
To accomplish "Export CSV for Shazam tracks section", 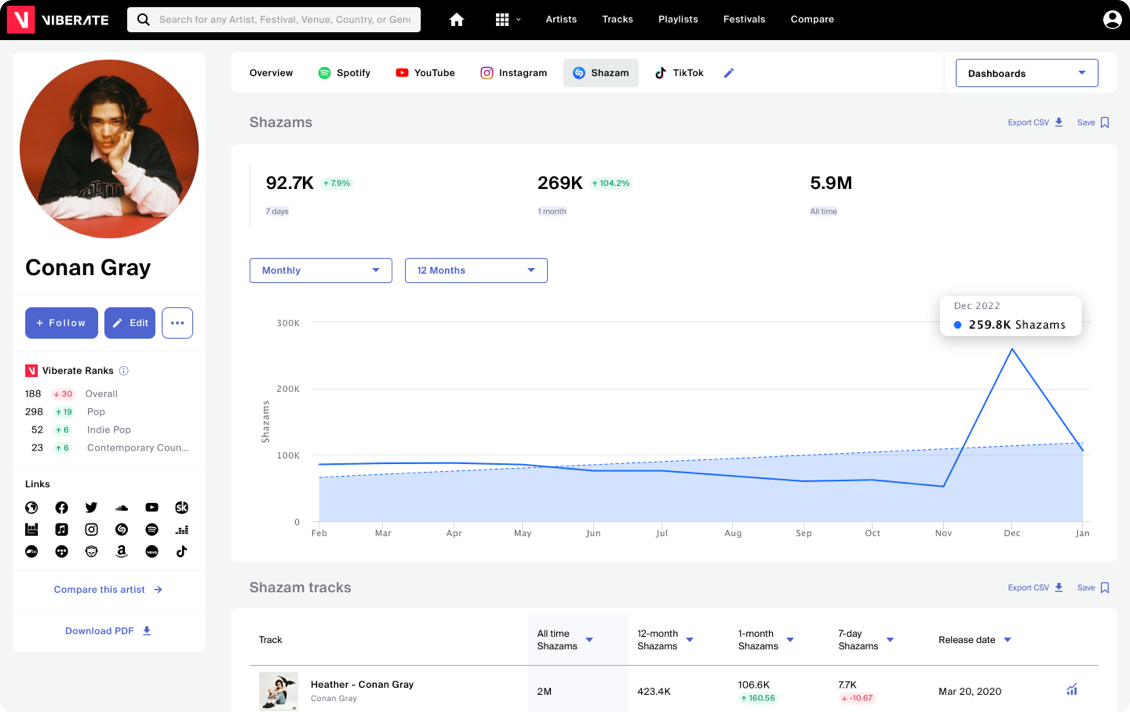I will 1035,588.
